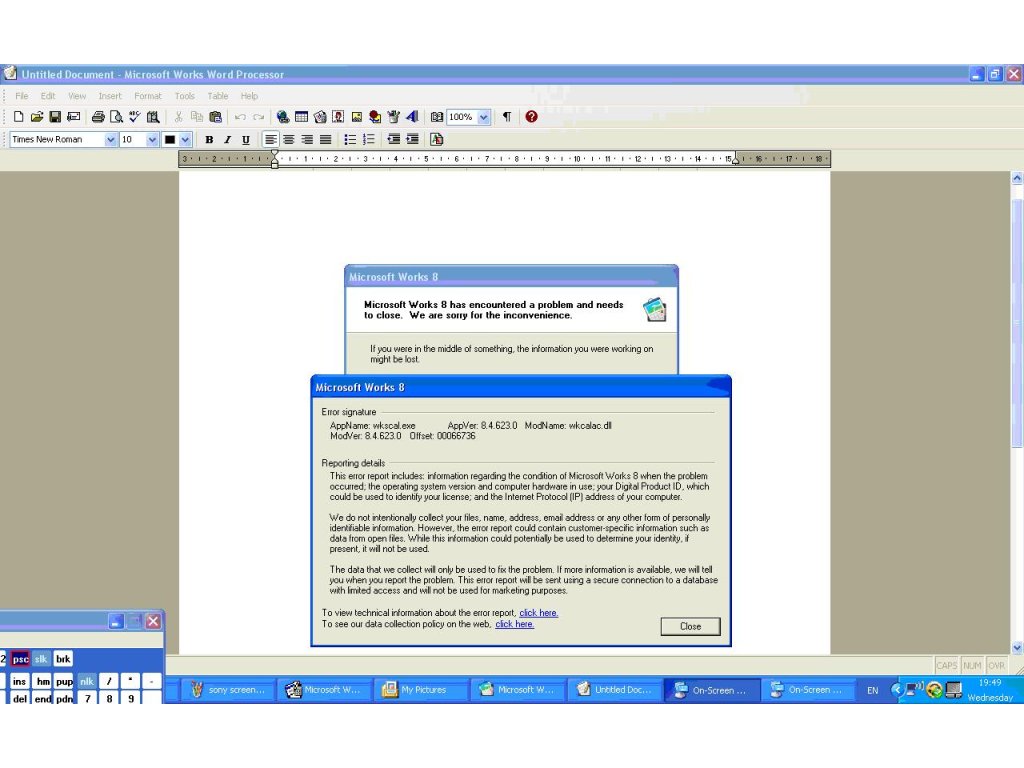Open Works Help with the red question mark
Viewport: 1024px width, 768px height.
(531, 117)
